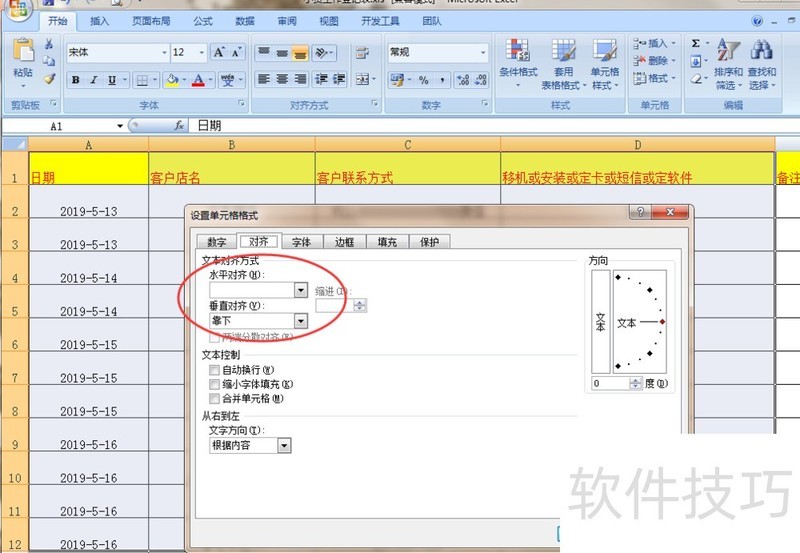Click the fx insert function button
The width and height of the screenshot is (800, 553).
point(179,125)
